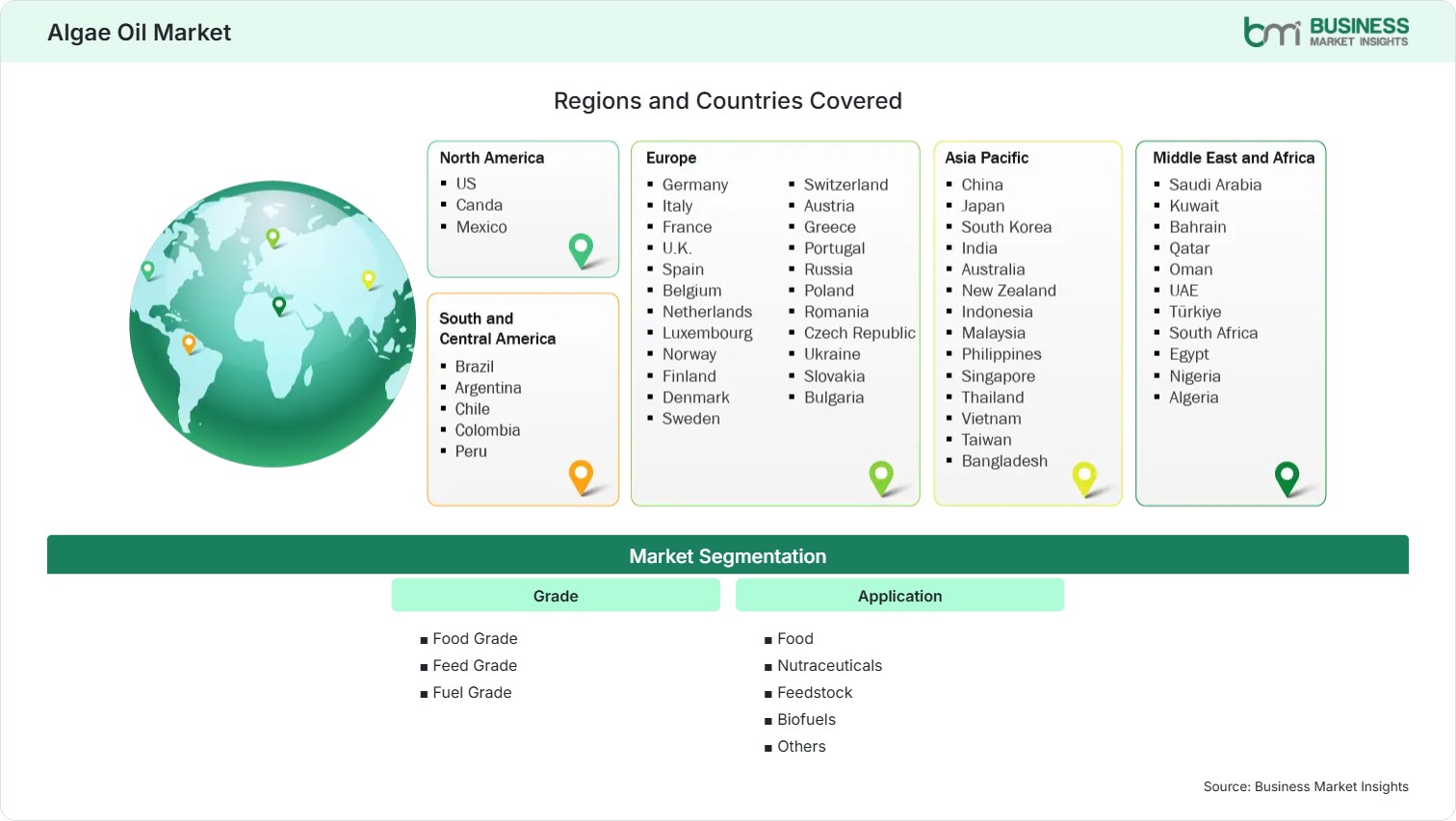Click Türkiye in Middle East list
Screen dimensions: 1456x821
click(x=1195, y=312)
